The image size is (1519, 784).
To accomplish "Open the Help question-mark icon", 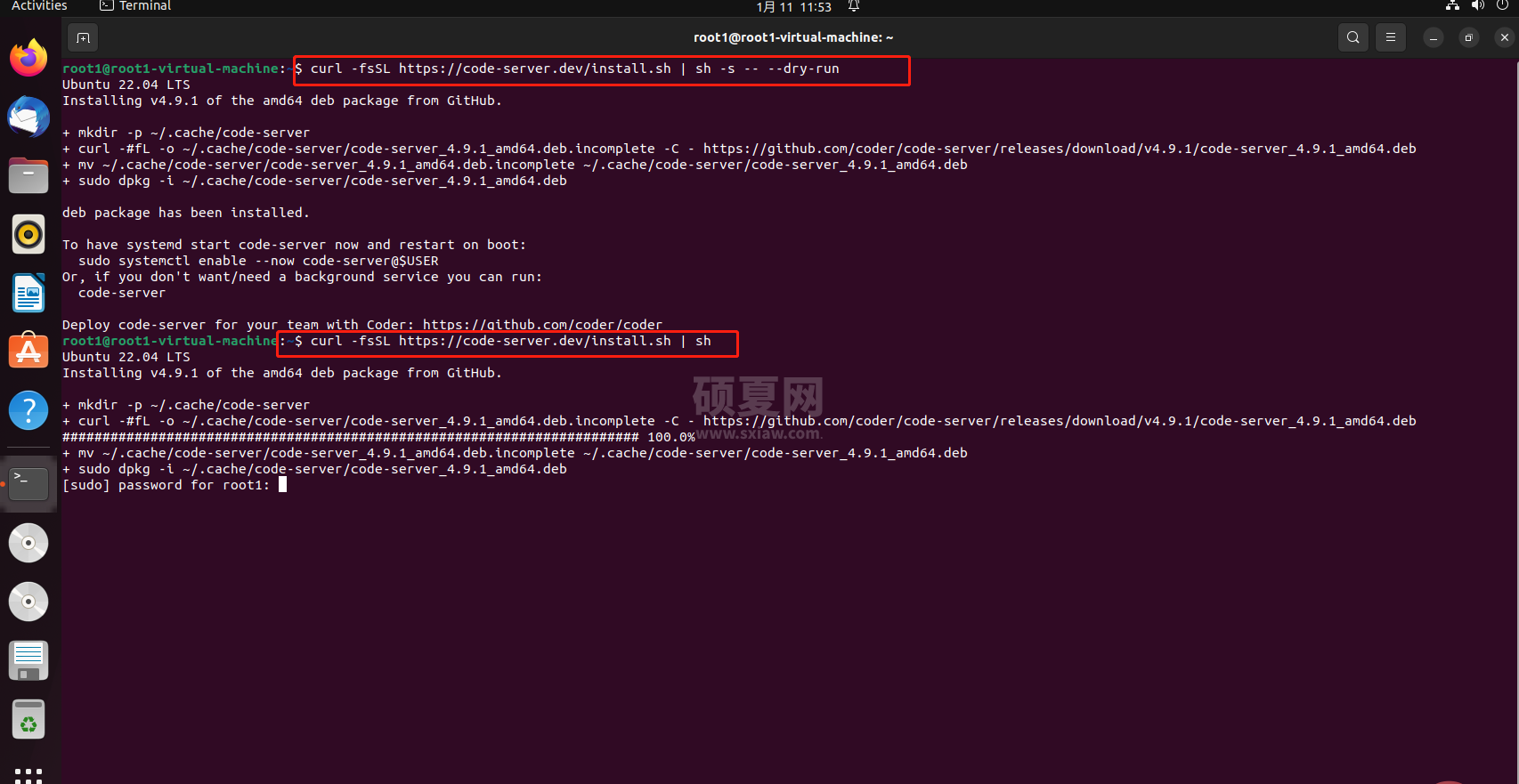I will tap(28, 411).
